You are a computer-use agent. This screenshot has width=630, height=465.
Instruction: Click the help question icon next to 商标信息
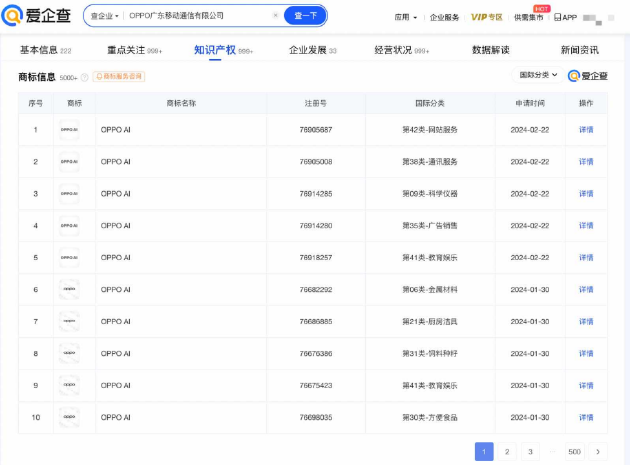(x=84, y=77)
